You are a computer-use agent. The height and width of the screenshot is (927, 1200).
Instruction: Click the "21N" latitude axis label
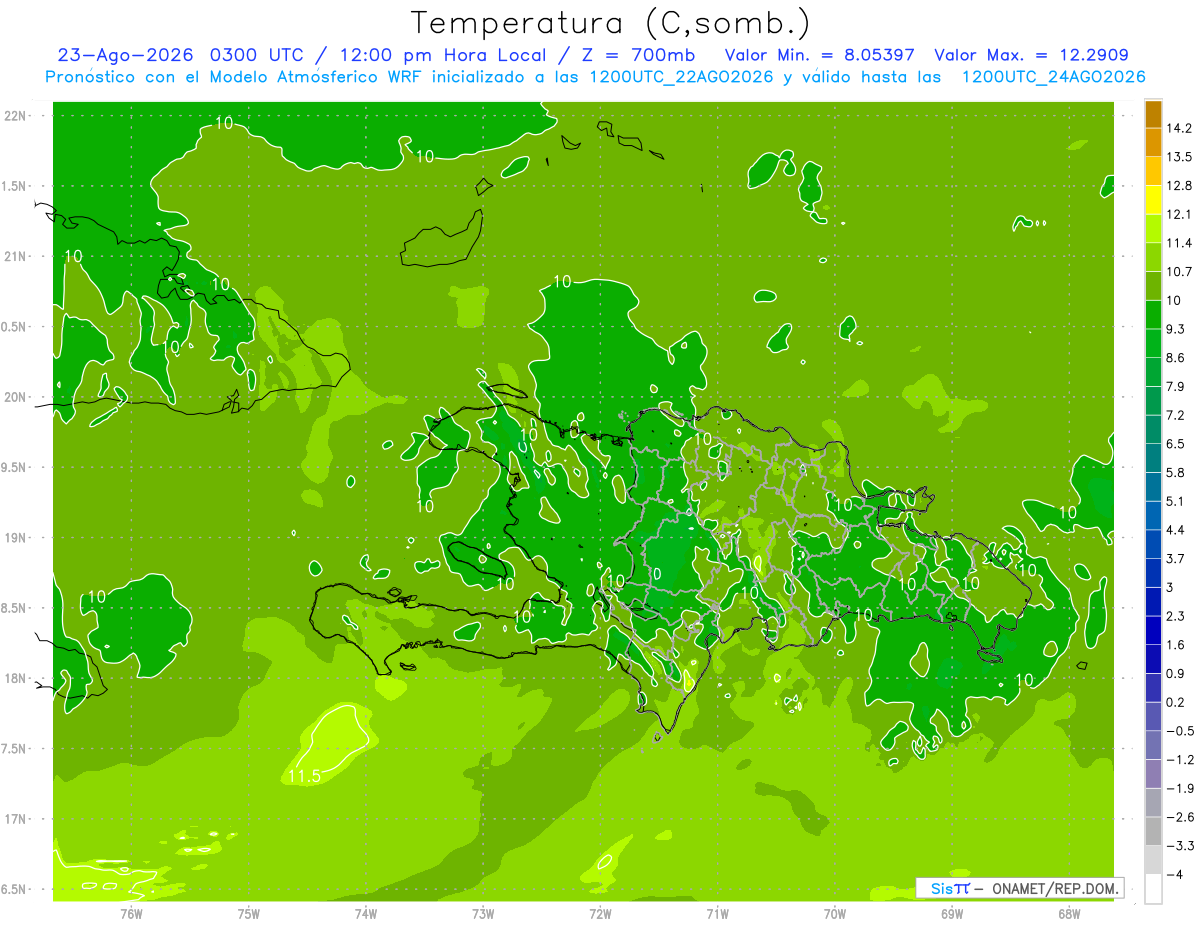(x=17, y=256)
